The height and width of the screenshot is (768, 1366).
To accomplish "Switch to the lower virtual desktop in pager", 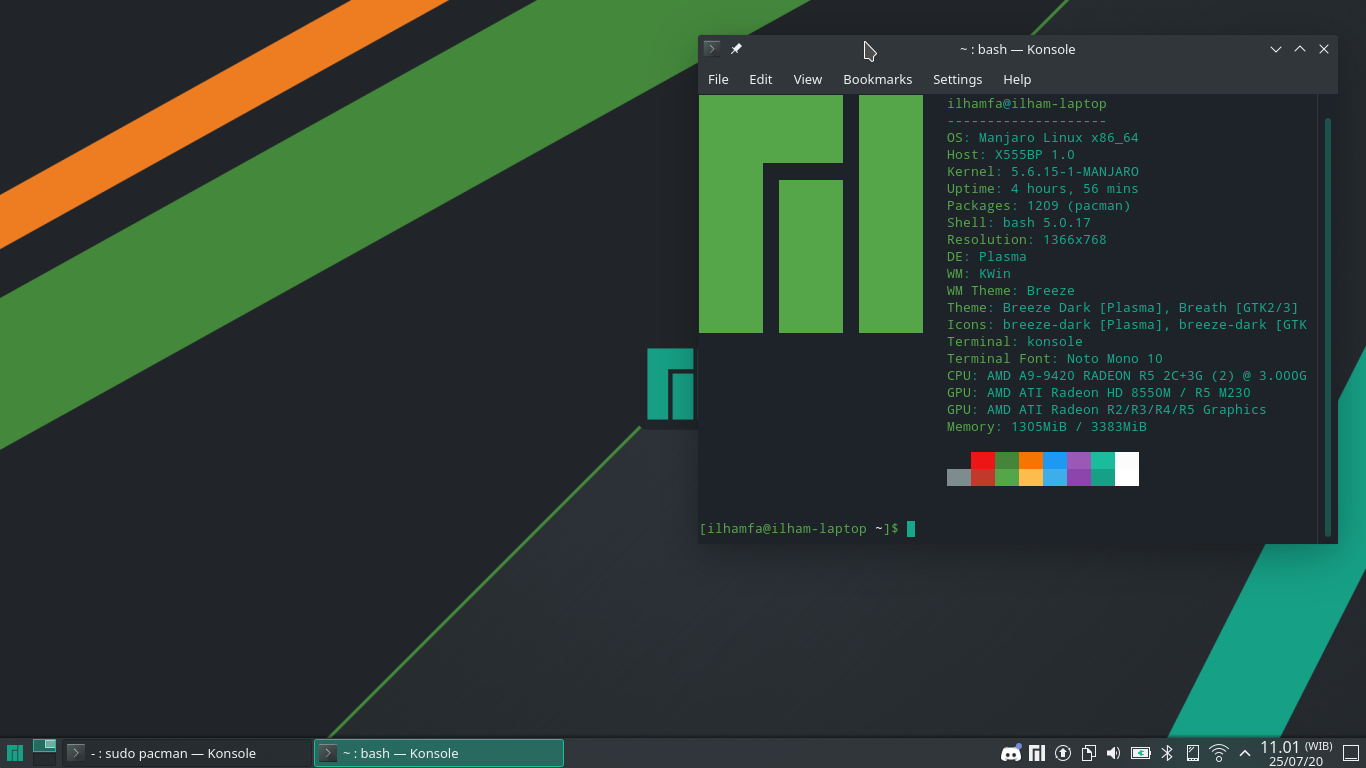I will click(x=44, y=760).
